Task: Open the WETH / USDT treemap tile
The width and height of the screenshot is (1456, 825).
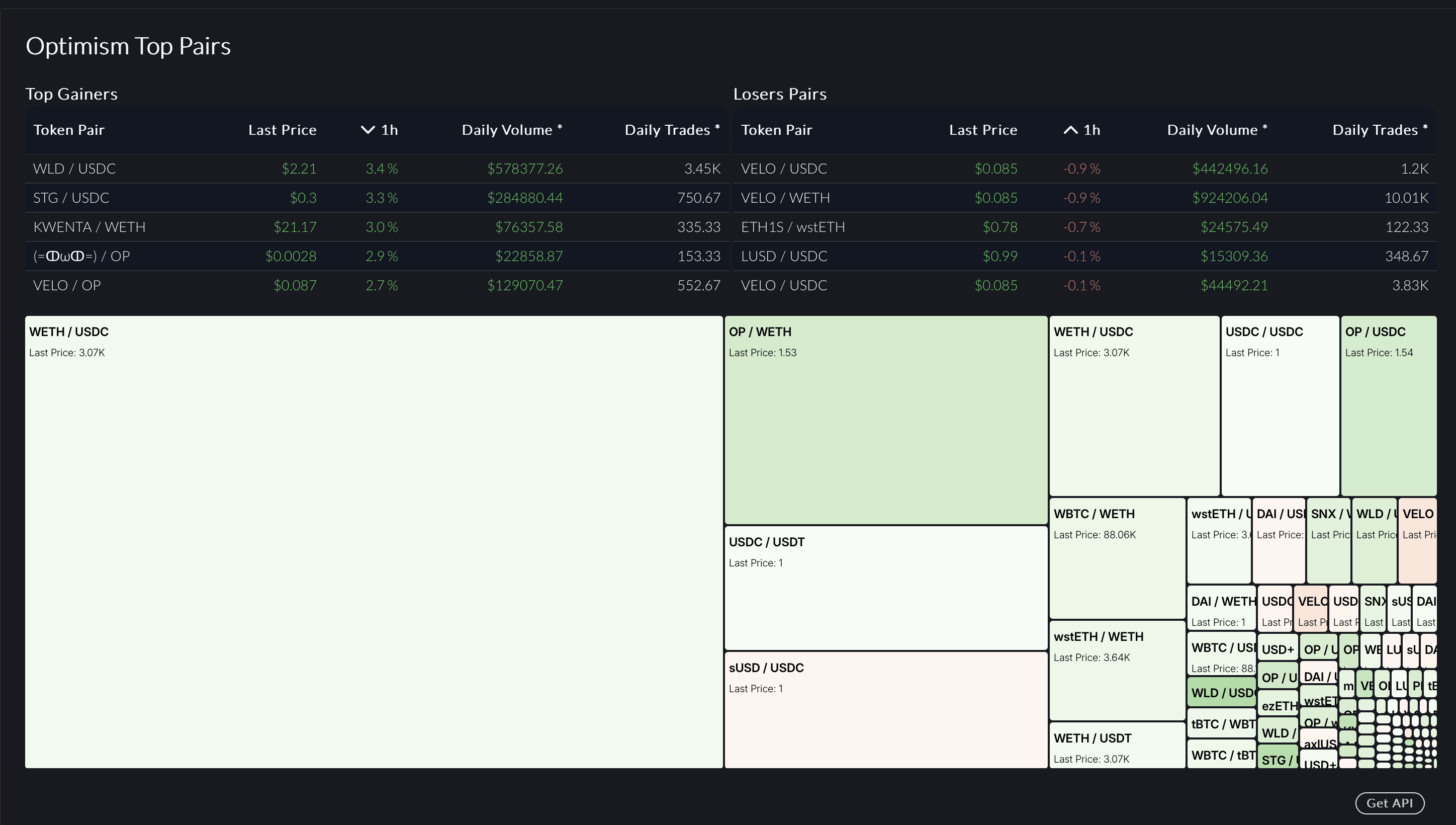Action: 1117,745
